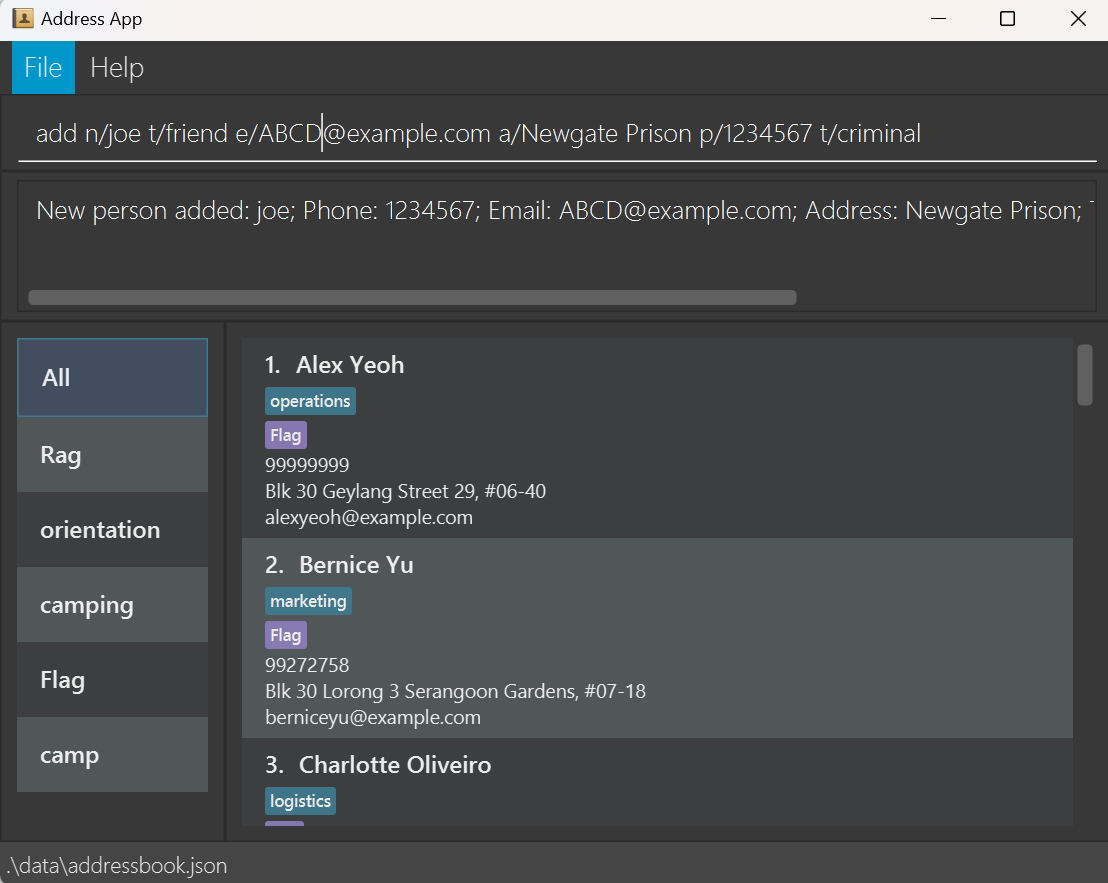Click email alexyeoh@example.com

pyautogui.click(x=369, y=517)
